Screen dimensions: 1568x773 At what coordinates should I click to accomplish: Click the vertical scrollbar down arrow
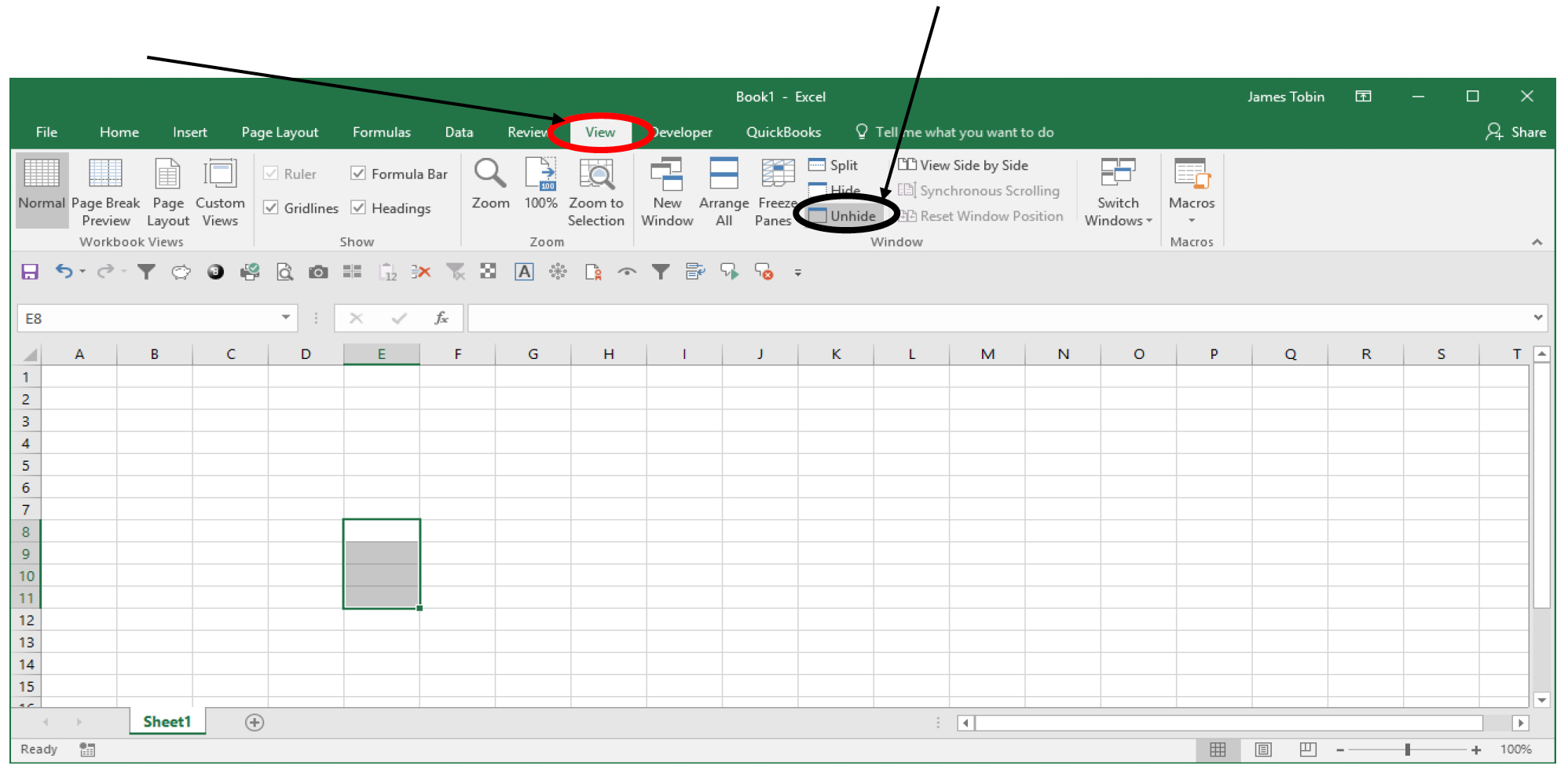1541,699
